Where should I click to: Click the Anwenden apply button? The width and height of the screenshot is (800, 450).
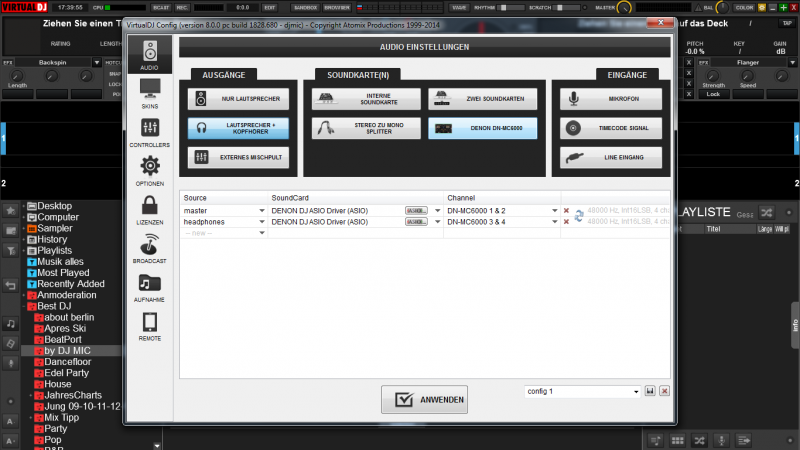(424, 399)
